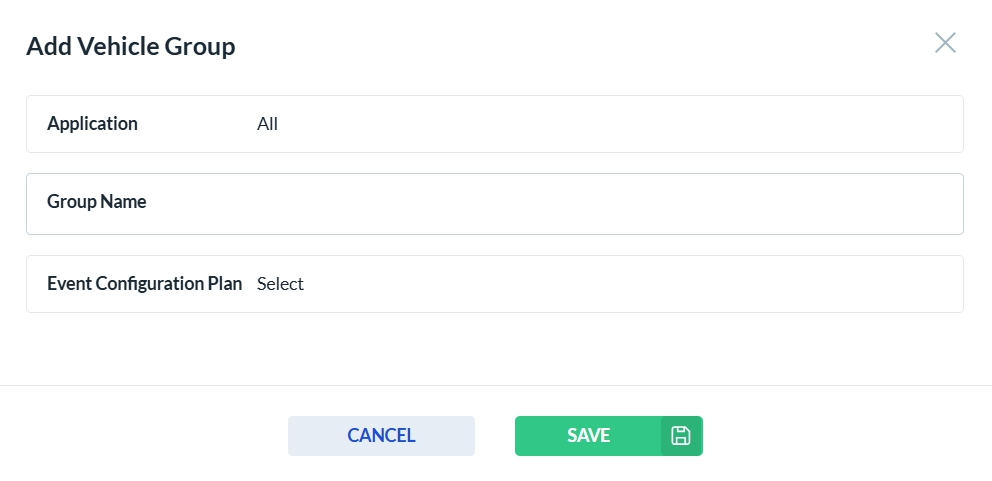Click the floppy disk save icon
Viewport: 992px width, 481px height.
coord(681,436)
